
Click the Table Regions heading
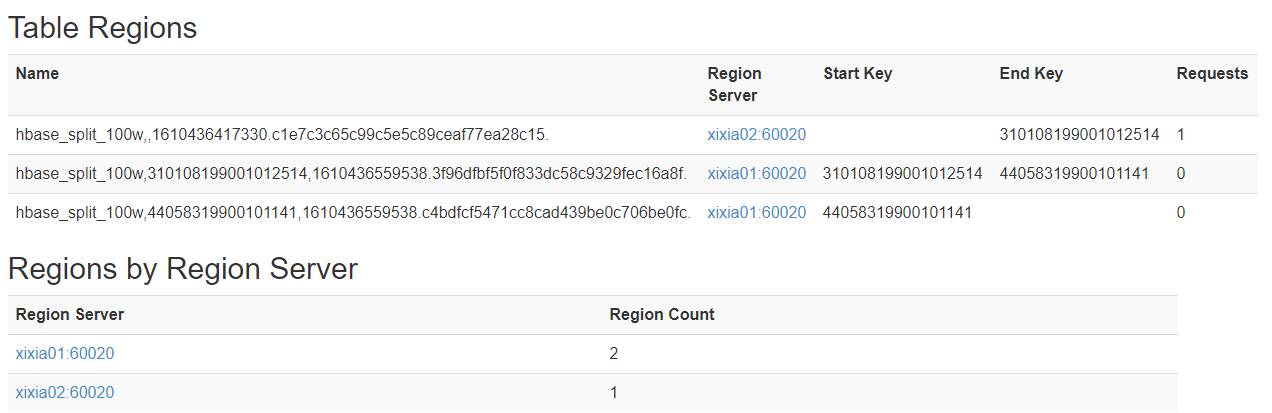(102, 28)
